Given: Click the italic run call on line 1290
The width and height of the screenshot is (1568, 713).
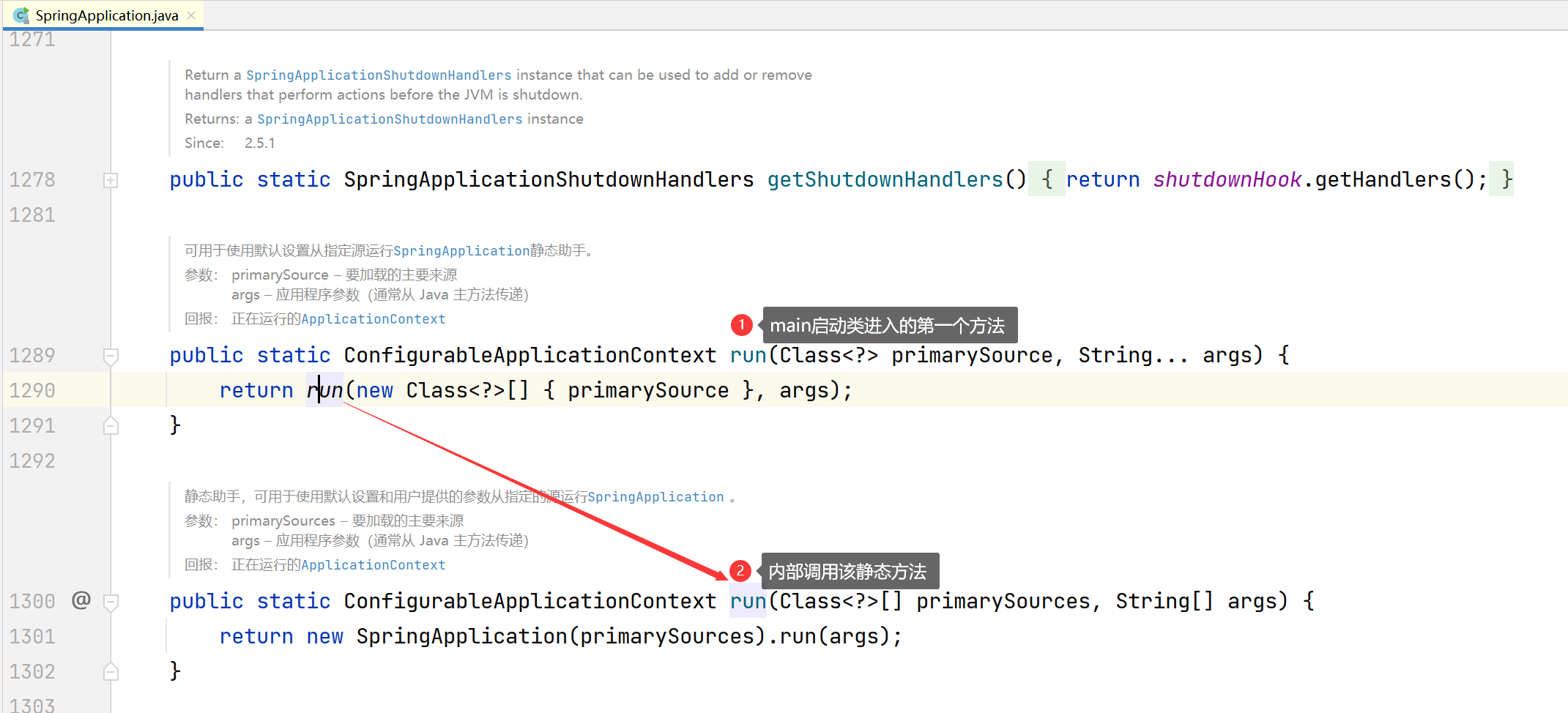Looking at the screenshot, I should (x=324, y=391).
